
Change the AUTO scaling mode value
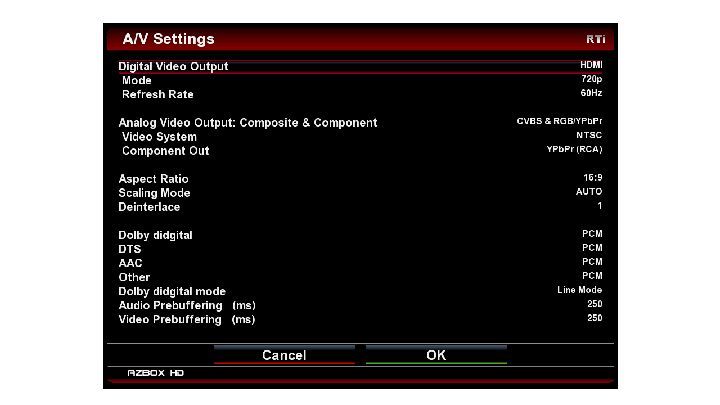(589, 191)
